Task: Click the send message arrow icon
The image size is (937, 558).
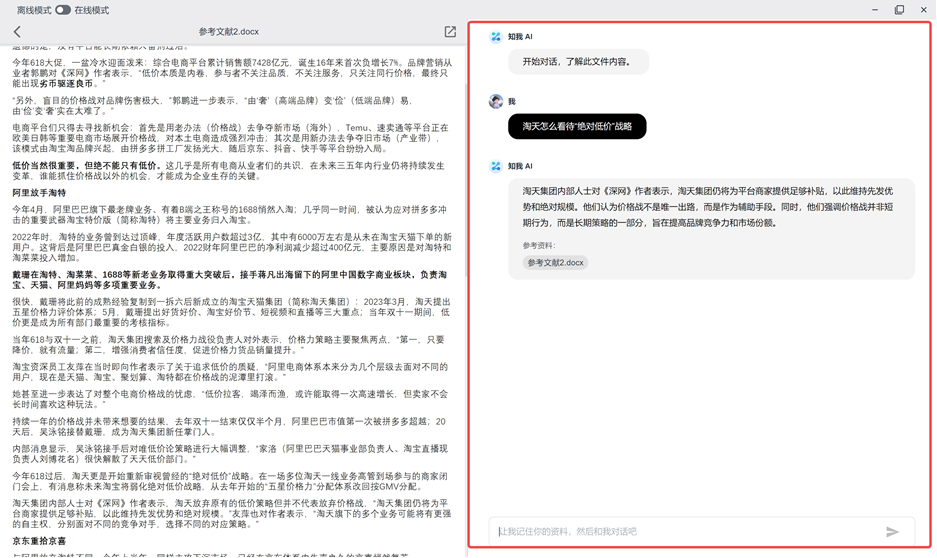Action: [892, 532]
